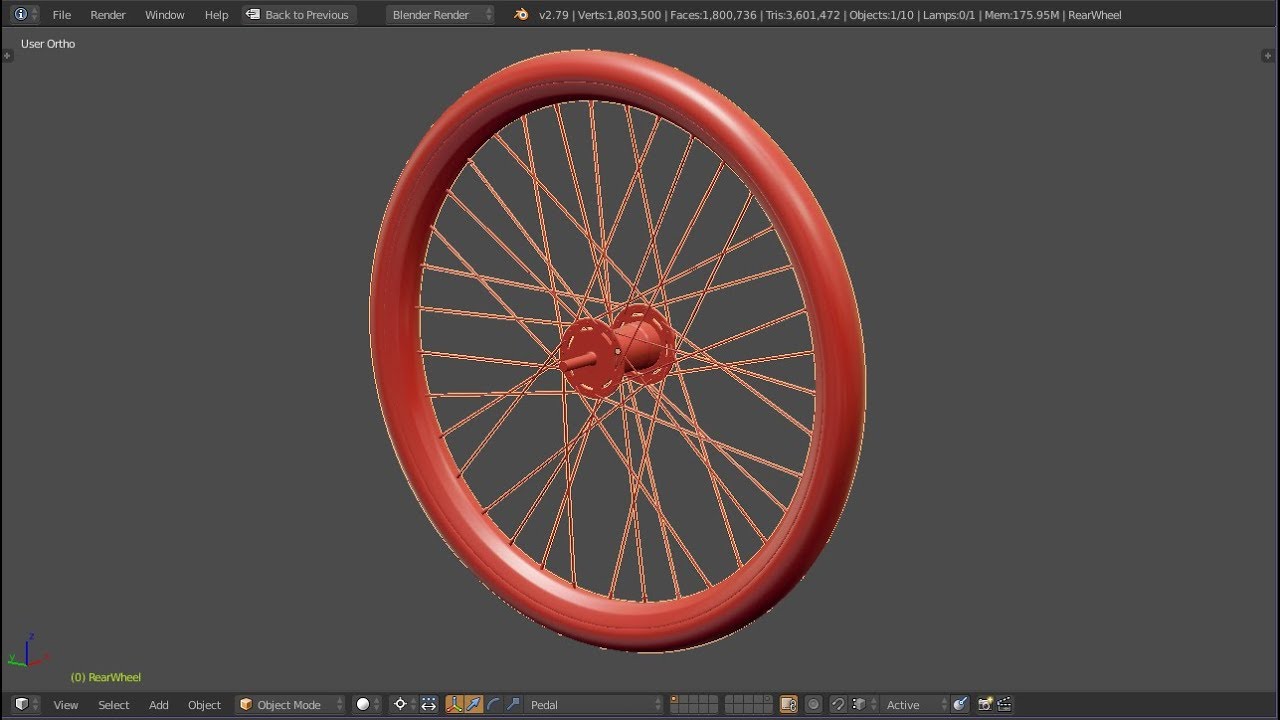Click the (0) RearWheel object label
This screenshot has height=720, width=1280.
(x=105, y=677)
